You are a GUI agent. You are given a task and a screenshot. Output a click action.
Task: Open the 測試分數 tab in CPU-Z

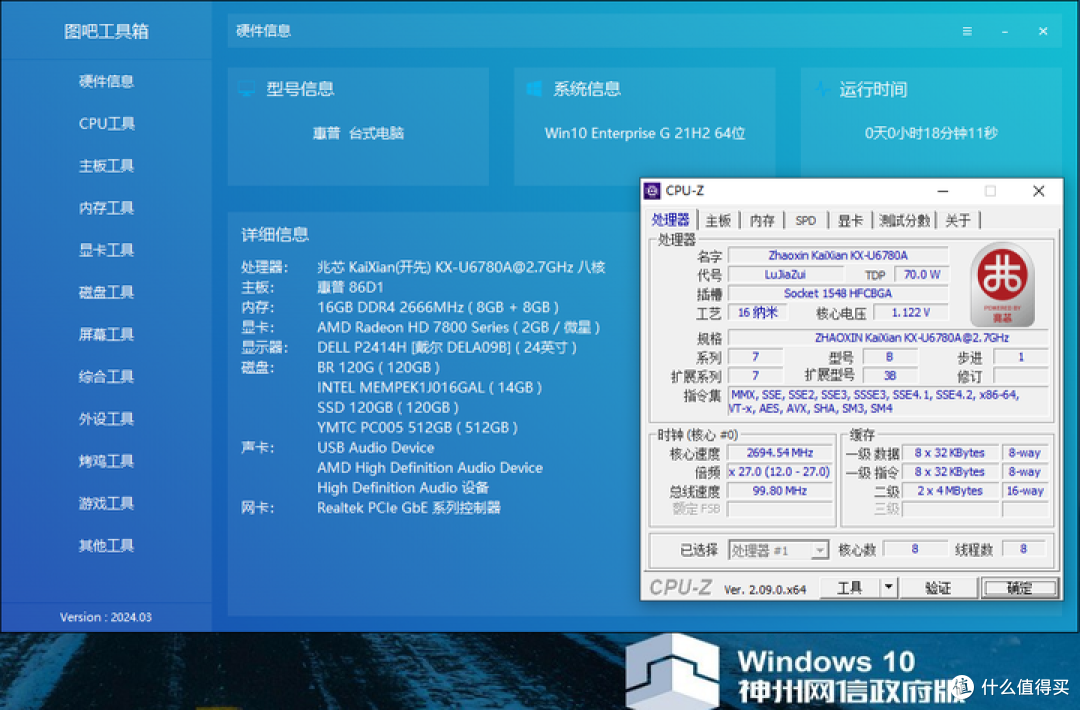(904, 220)
